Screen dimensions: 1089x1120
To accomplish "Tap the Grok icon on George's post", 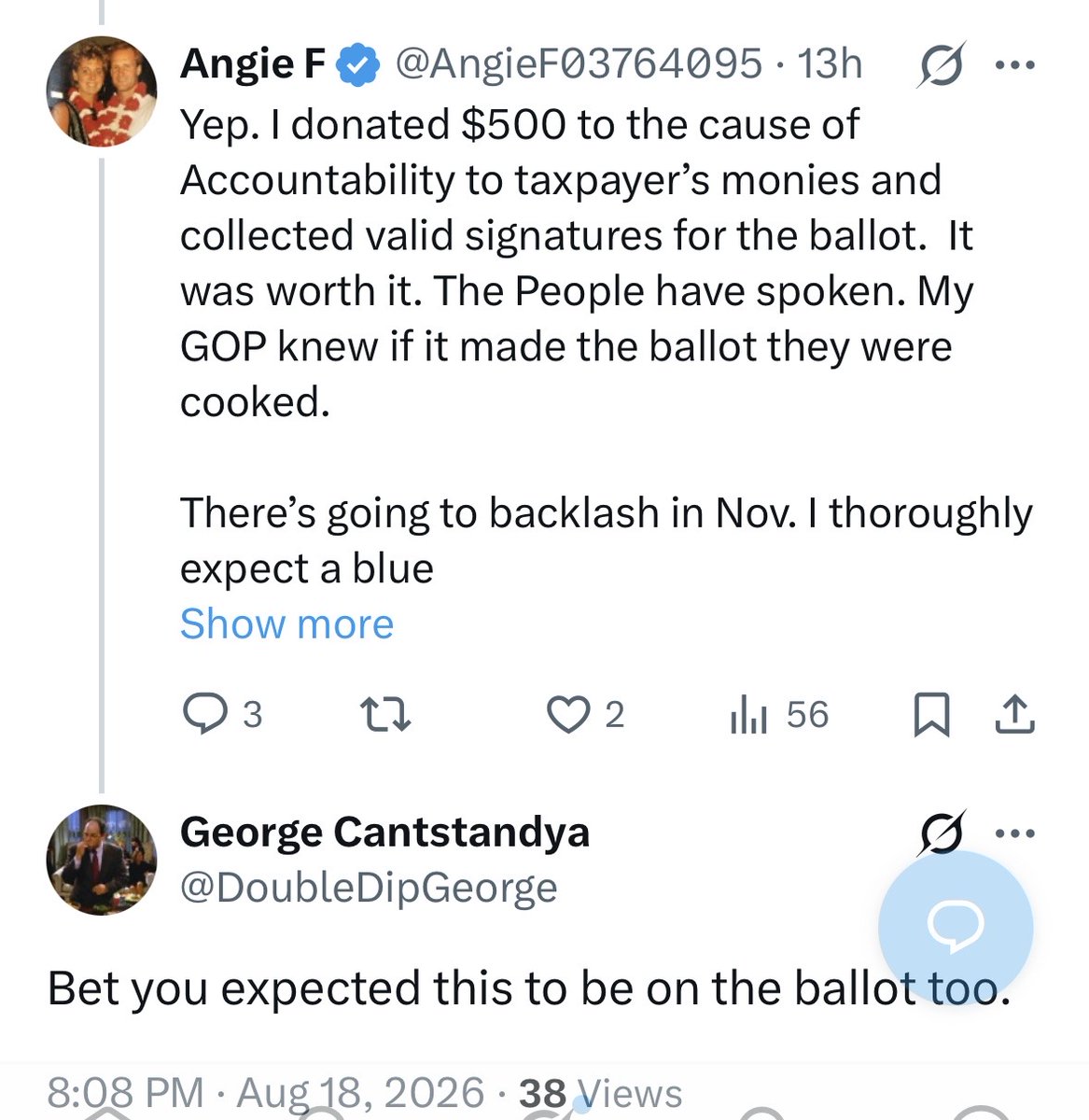I will coord(941,833).
